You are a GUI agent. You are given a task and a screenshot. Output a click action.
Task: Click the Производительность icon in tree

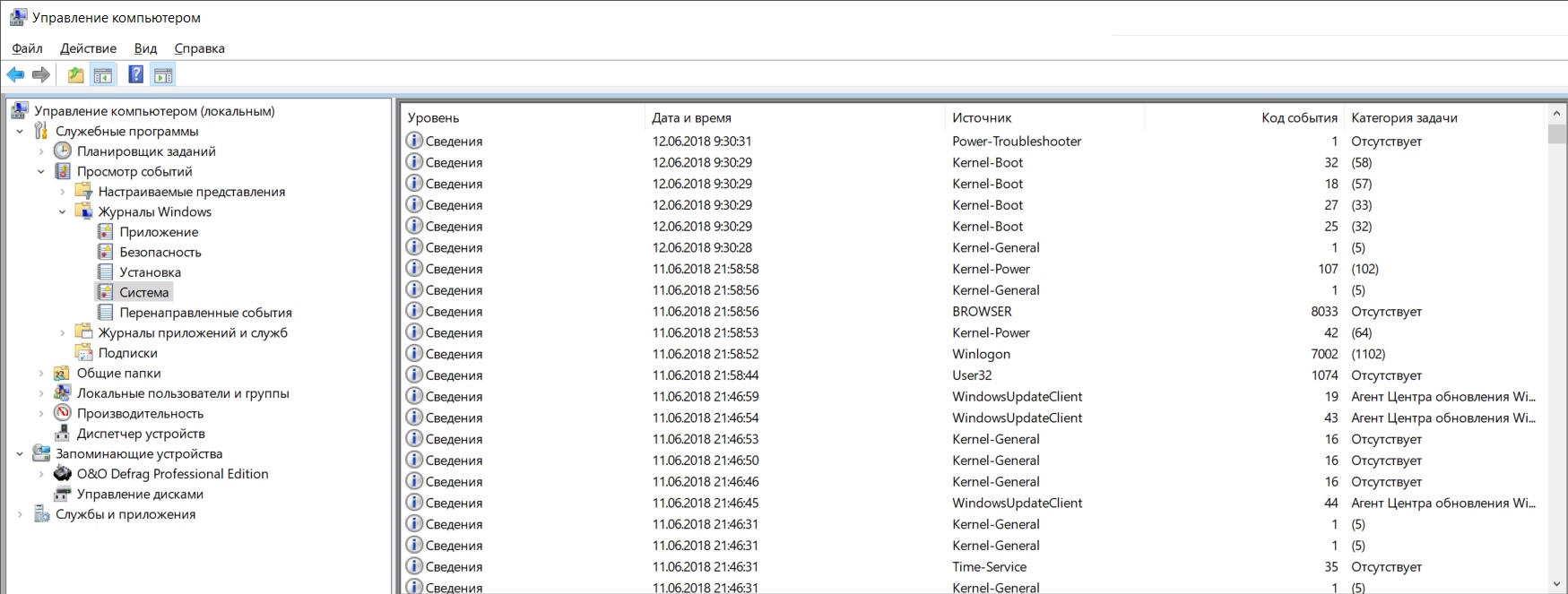[63, 413]
